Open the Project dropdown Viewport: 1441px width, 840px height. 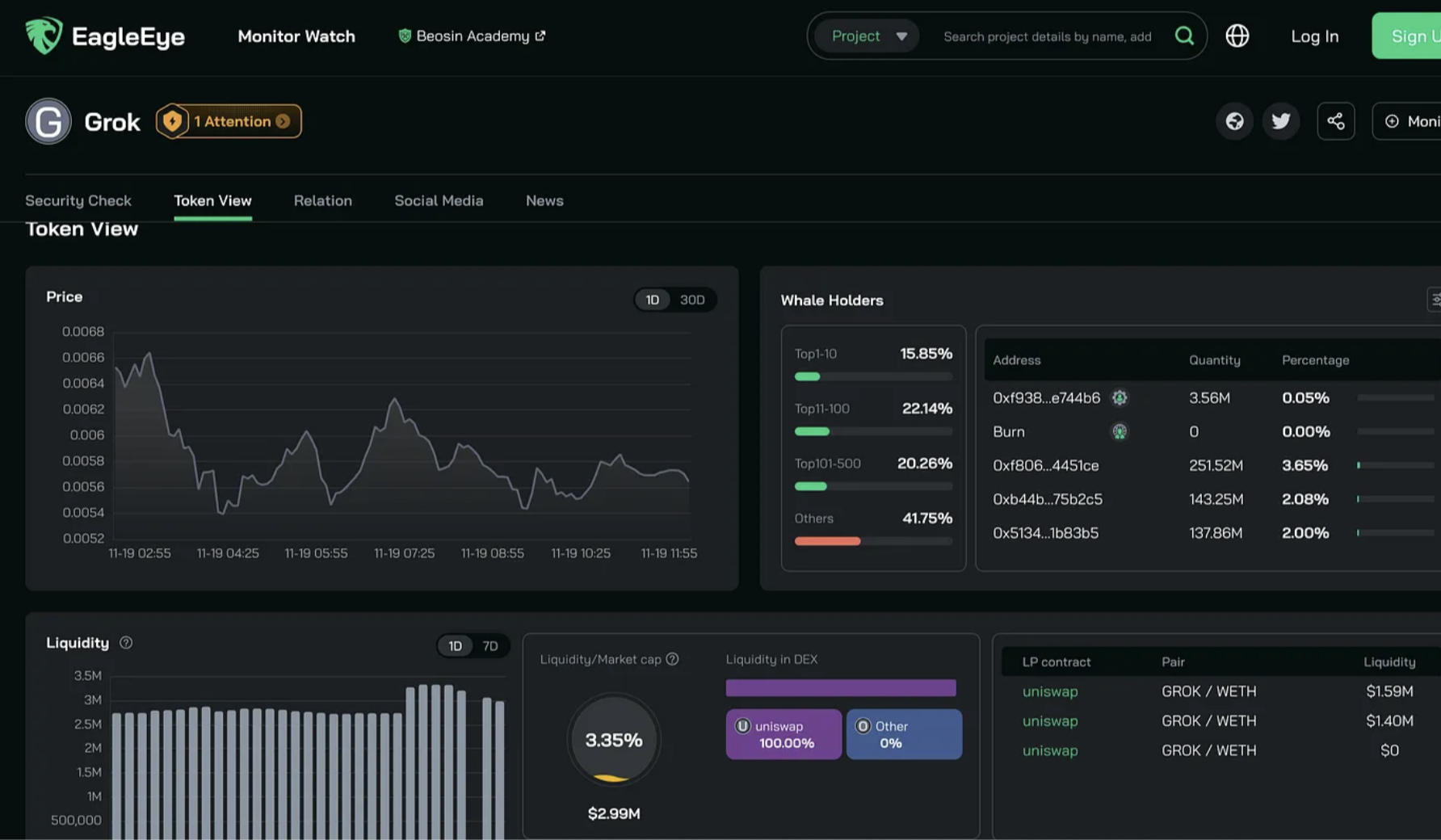click(867, 36)
